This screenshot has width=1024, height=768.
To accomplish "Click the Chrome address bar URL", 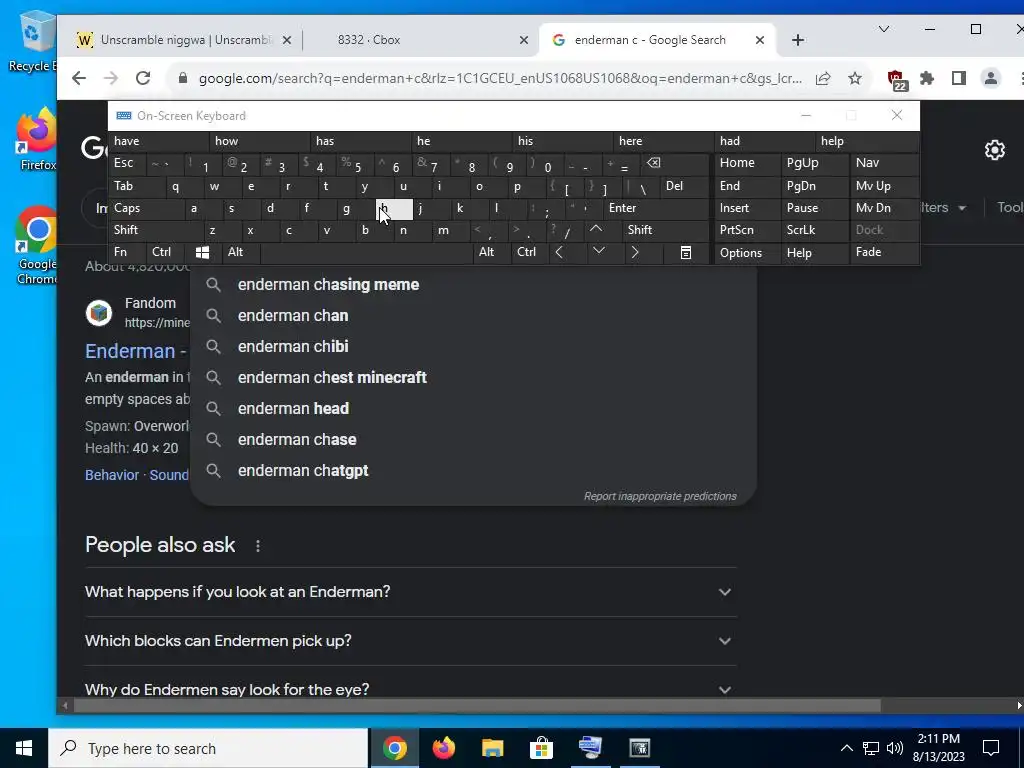I will pos(500,78).
